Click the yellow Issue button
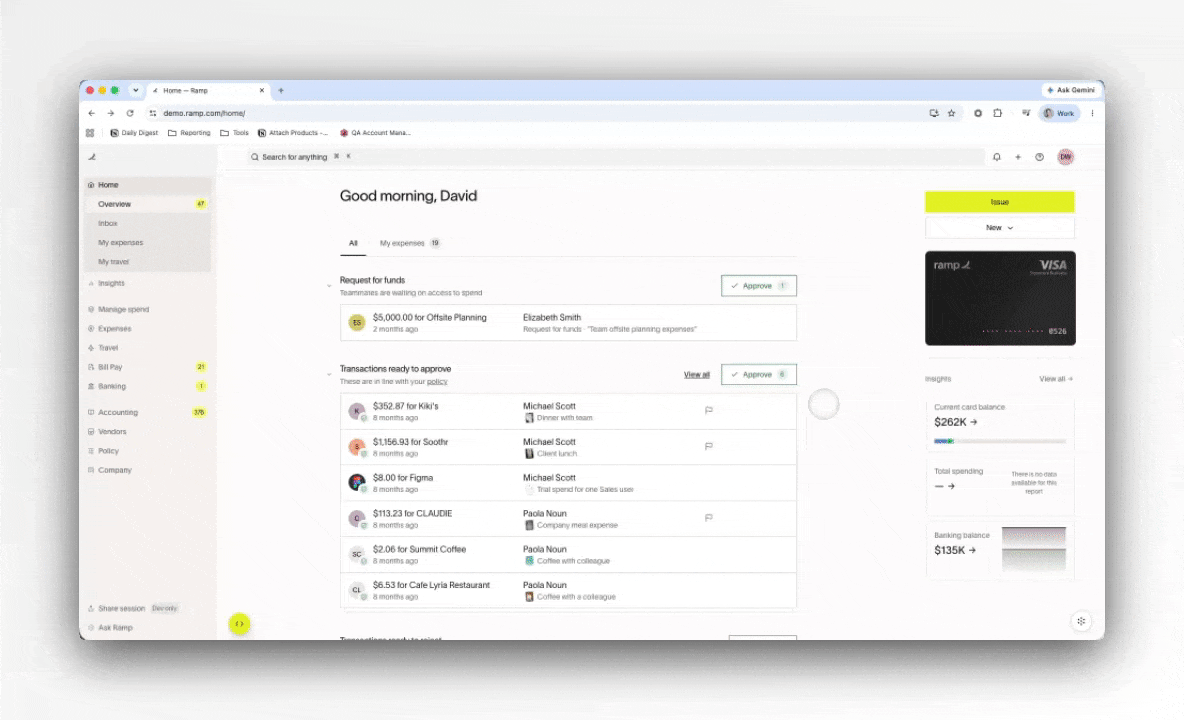Viewport: 1184px width, 720px height. [1000, 202]
